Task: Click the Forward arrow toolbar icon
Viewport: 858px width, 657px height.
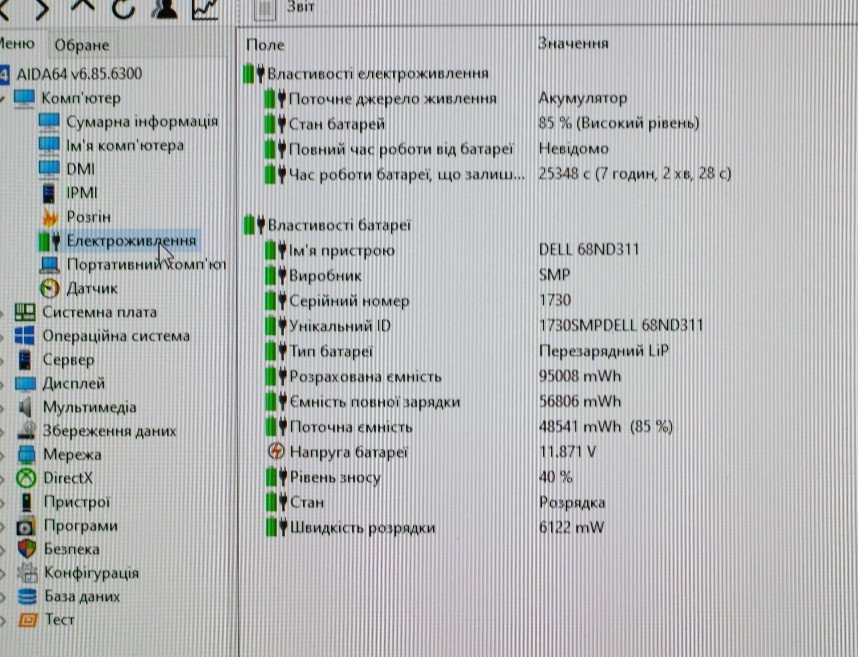Action: tap(43, 8)
